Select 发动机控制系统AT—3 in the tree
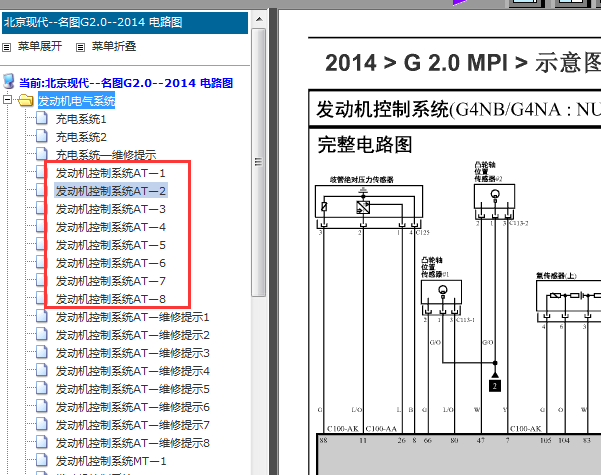This screenshot has height=475, width=601. click(110, 209)
